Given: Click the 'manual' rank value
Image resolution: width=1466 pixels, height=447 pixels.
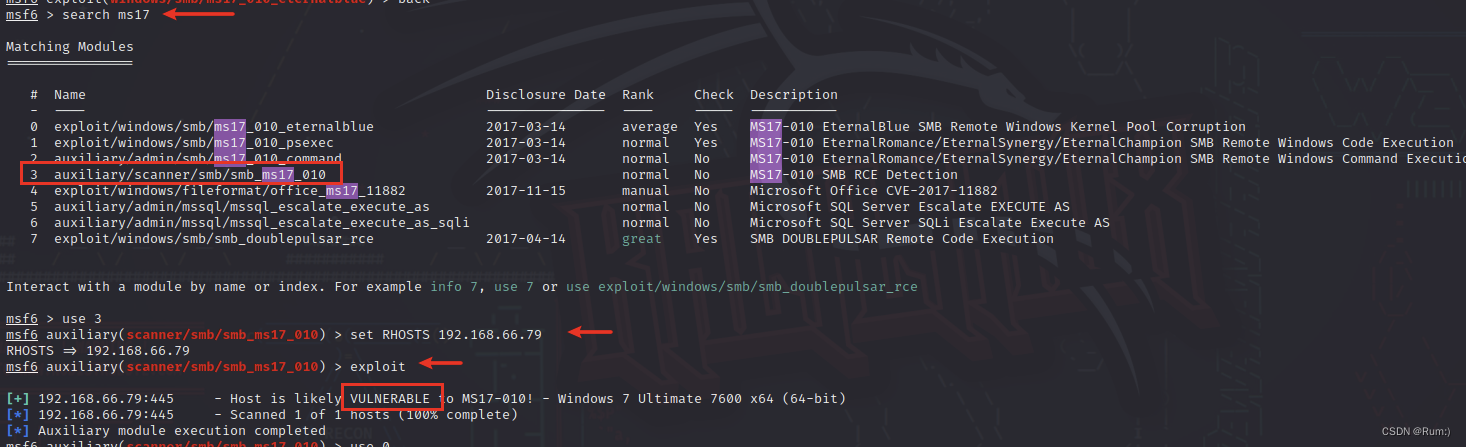Looking at the screenshot, I should 646,191.
